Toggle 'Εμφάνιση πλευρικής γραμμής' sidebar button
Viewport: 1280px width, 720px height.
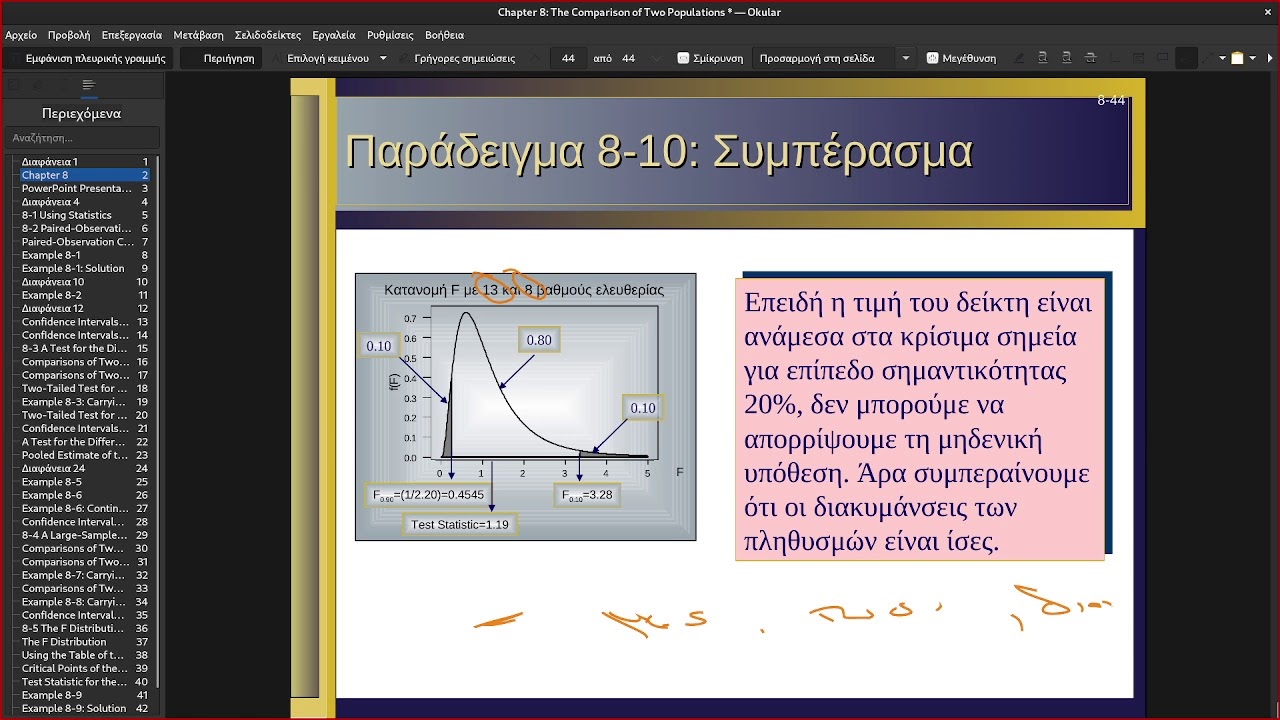pyautogui.click(x=88, y=58)
